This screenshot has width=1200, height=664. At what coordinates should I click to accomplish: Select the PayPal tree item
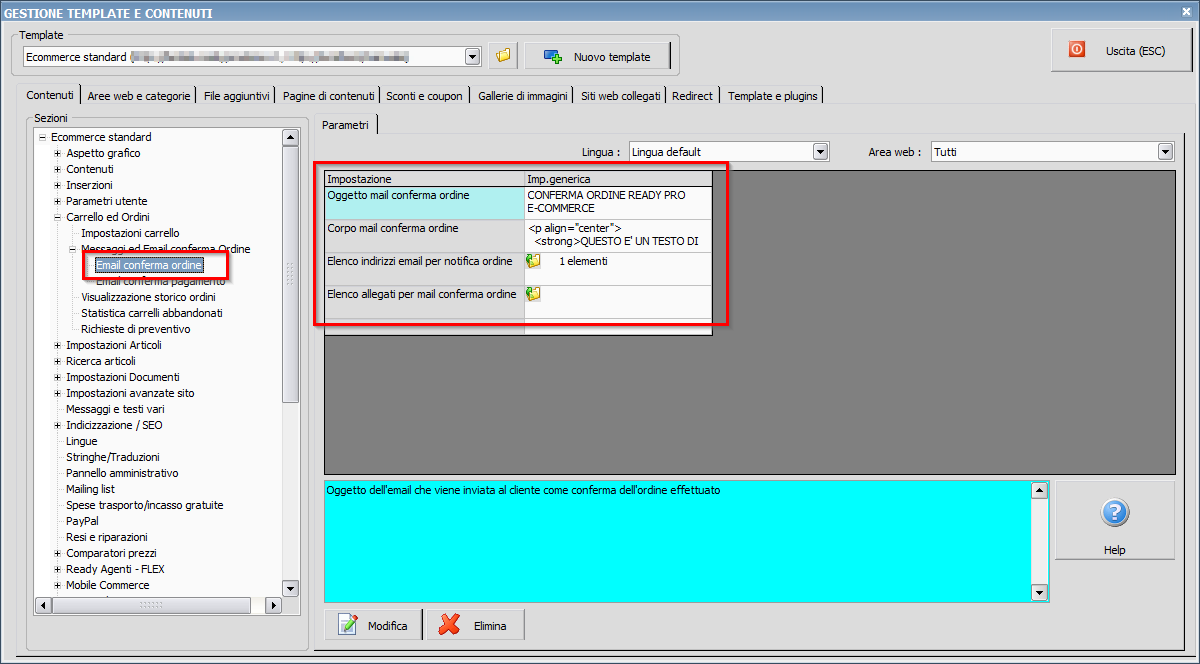[82, 521]
